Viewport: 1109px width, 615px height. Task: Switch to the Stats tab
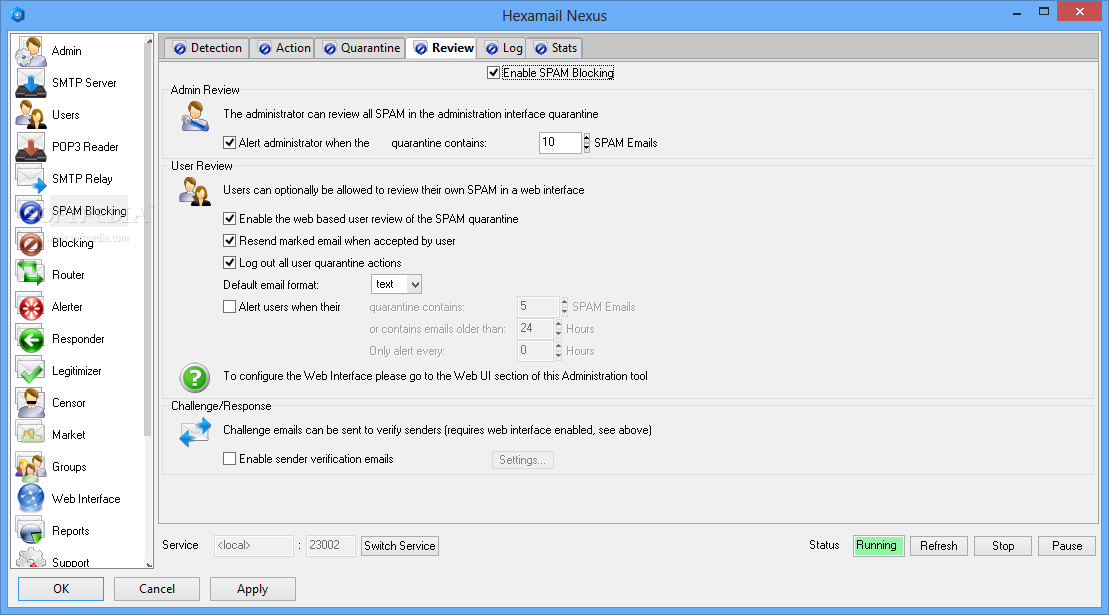click(555, 48)
